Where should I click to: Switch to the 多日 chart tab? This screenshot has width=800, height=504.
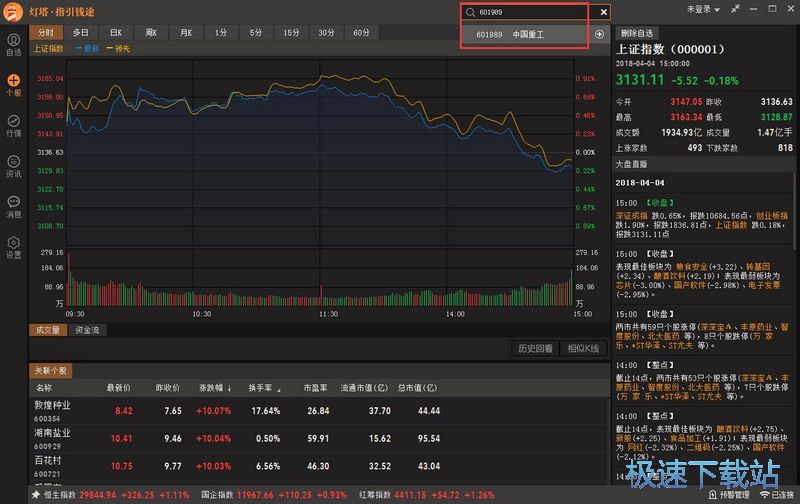(81, 33)
